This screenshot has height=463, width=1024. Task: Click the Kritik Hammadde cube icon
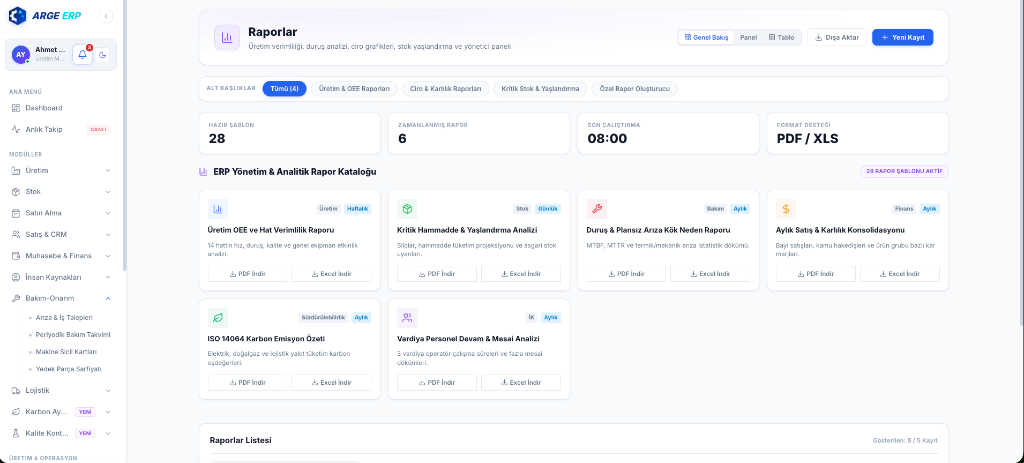(408, 209)
